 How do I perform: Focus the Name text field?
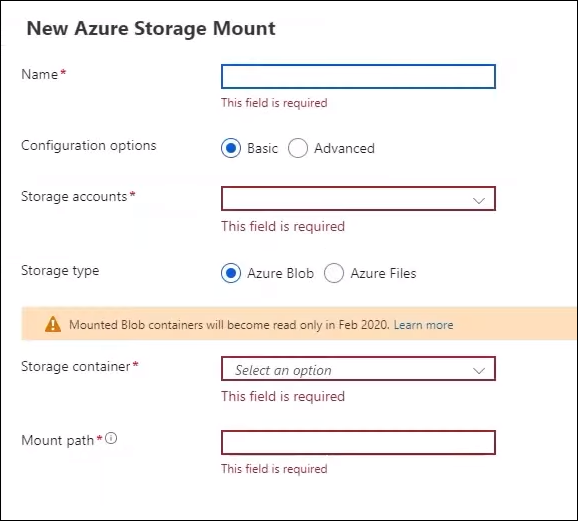[x=358, y=77]
